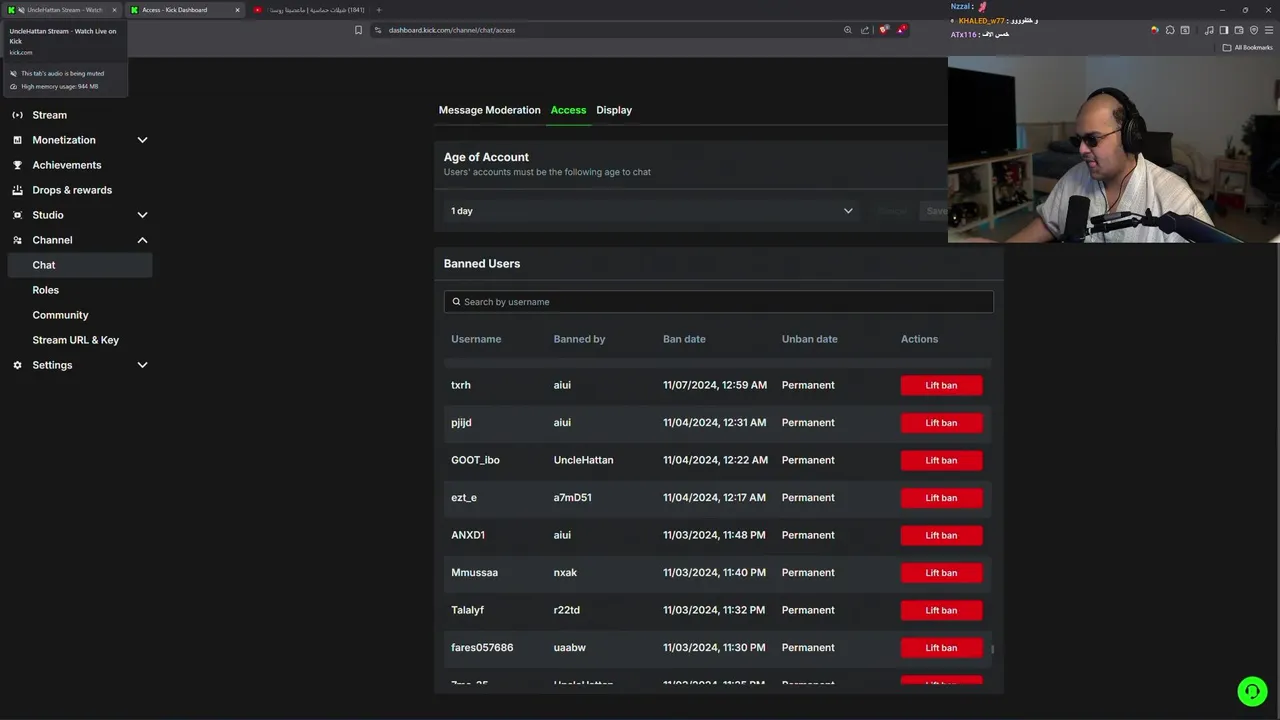Expand the Settings menu chevron

(142, 365)
